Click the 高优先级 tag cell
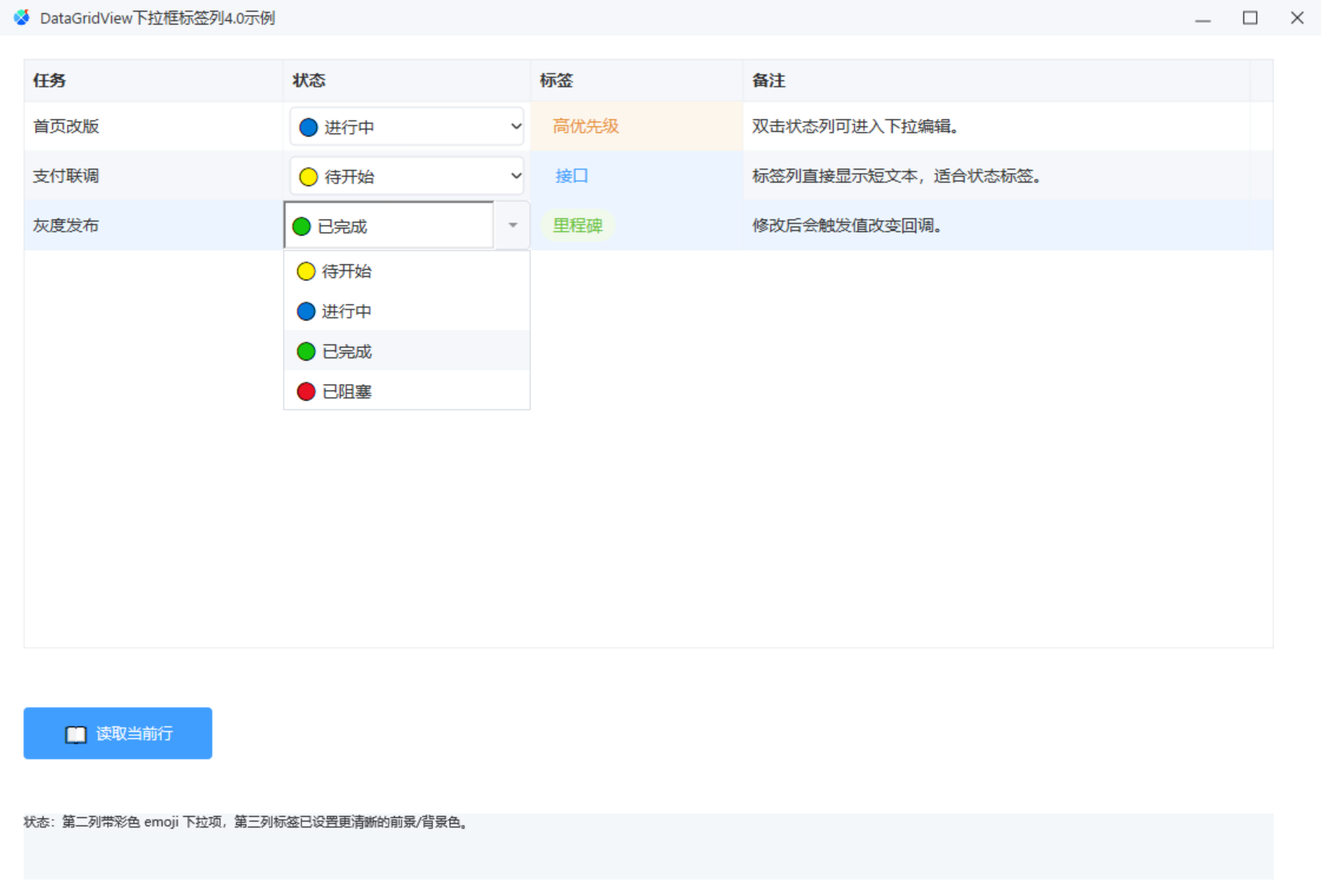Viewport: 1321px width, 896px height. [637, 127]
